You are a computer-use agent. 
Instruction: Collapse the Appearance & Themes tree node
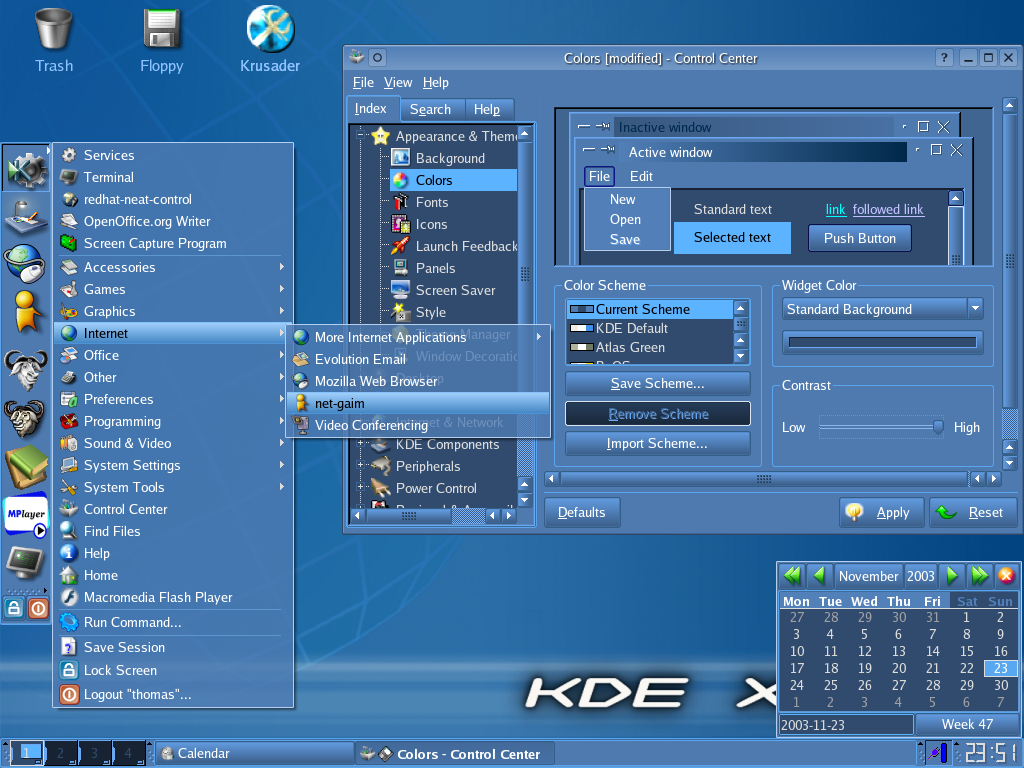coord(360,135)
